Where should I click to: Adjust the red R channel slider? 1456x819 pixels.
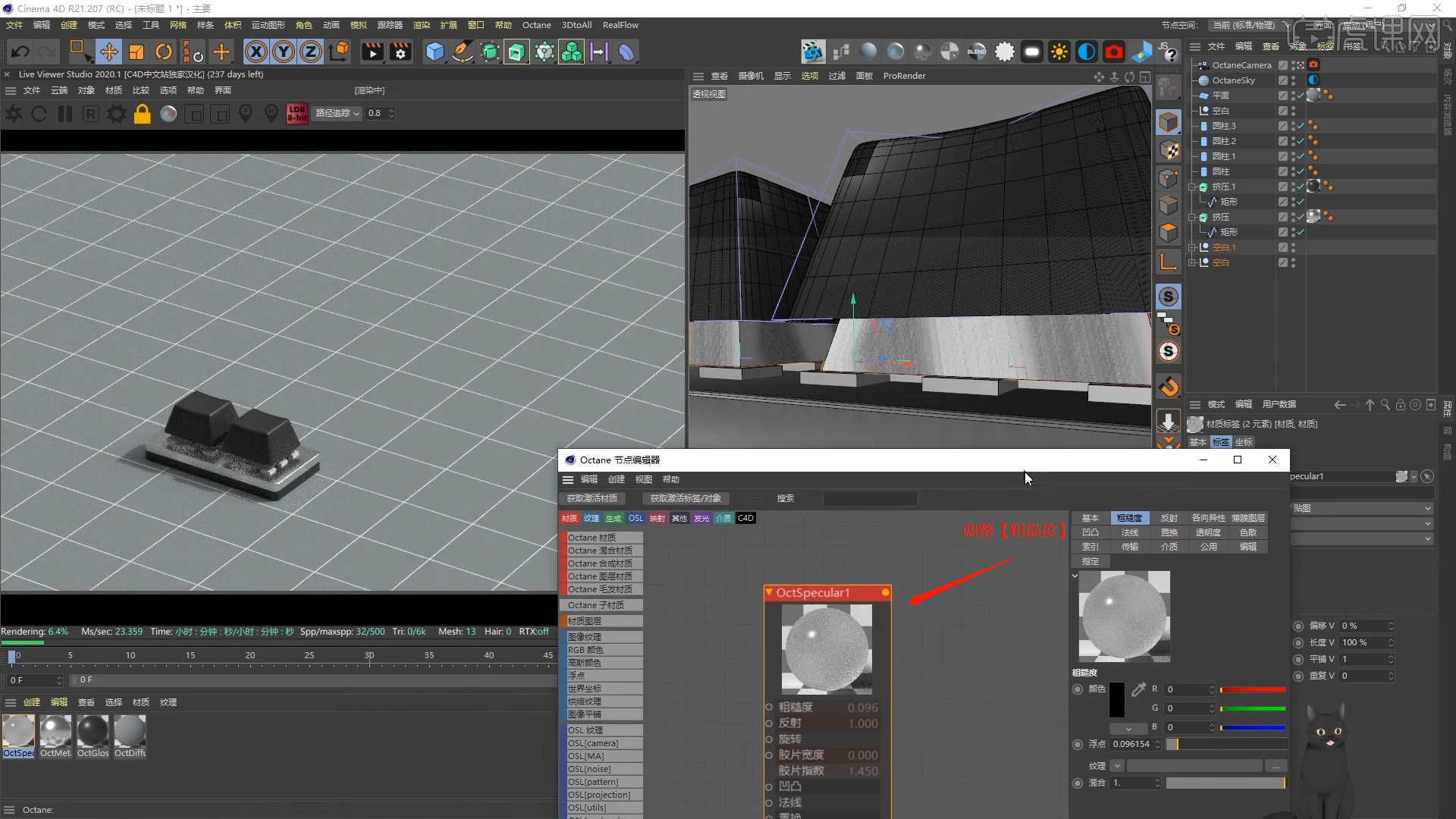1253,689
